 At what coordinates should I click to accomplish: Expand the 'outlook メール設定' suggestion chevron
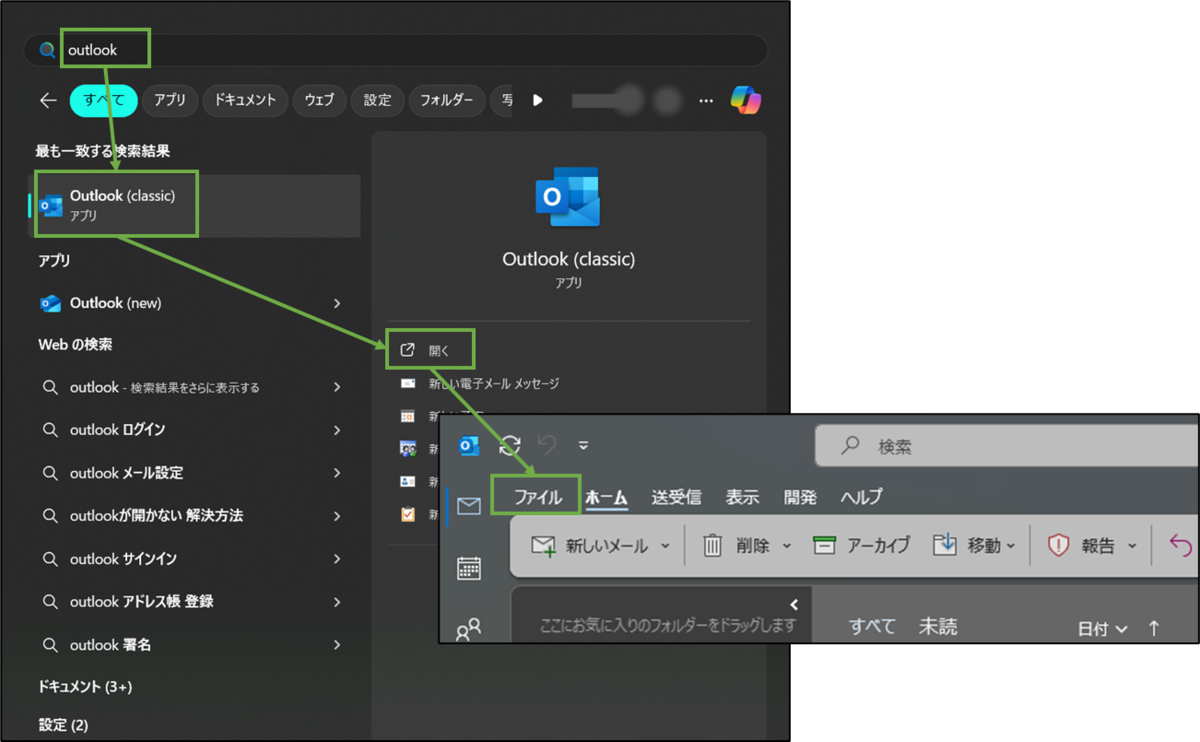coord(337,473)
